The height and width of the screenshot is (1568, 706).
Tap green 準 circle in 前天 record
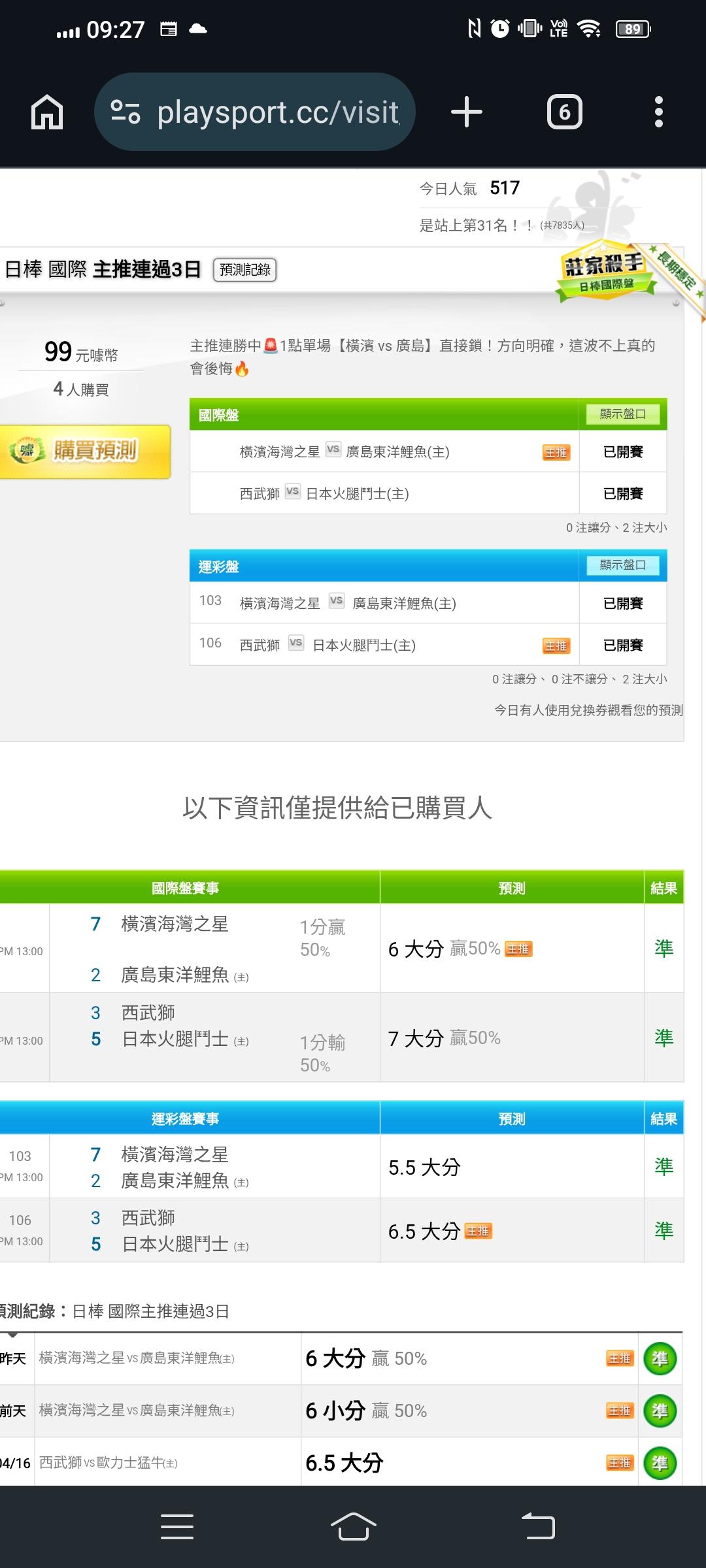[660, 1411]
